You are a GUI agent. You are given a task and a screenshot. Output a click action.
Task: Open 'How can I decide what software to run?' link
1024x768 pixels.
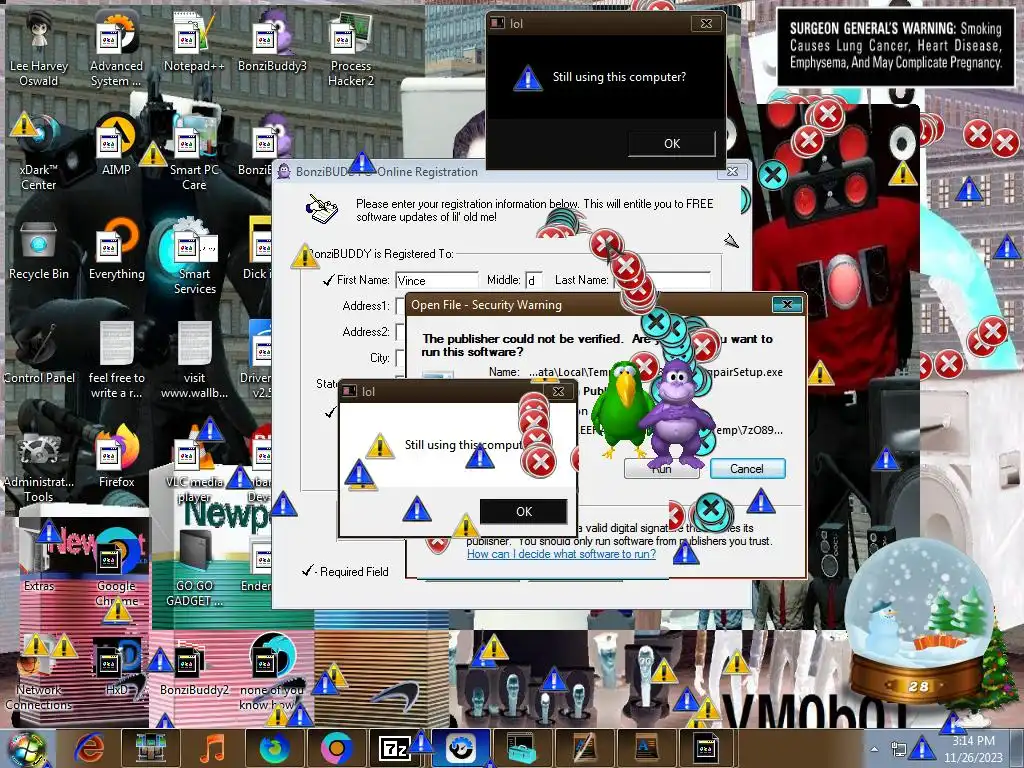(x=561, y=554)
